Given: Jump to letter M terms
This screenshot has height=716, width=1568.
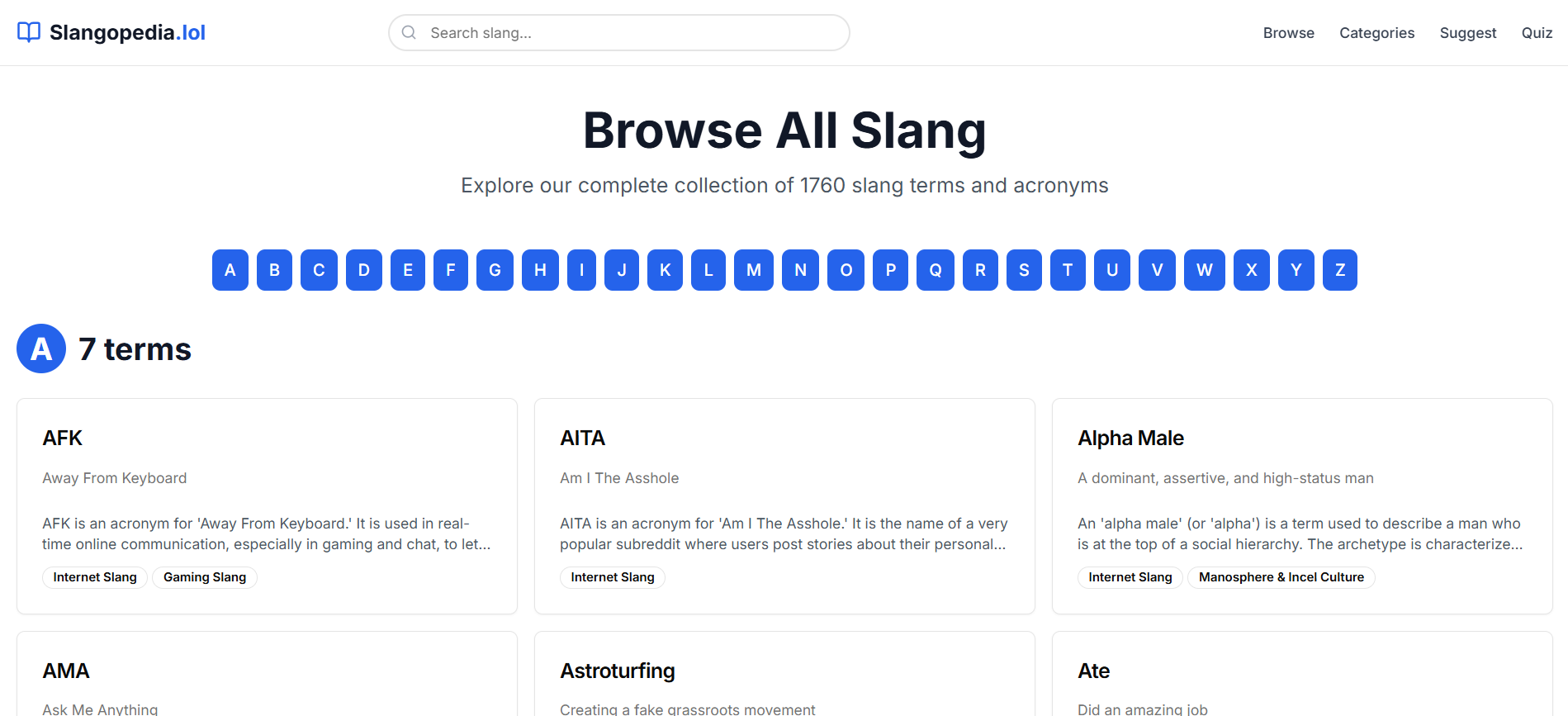Looking at the screenshot, I should (754, 270).
